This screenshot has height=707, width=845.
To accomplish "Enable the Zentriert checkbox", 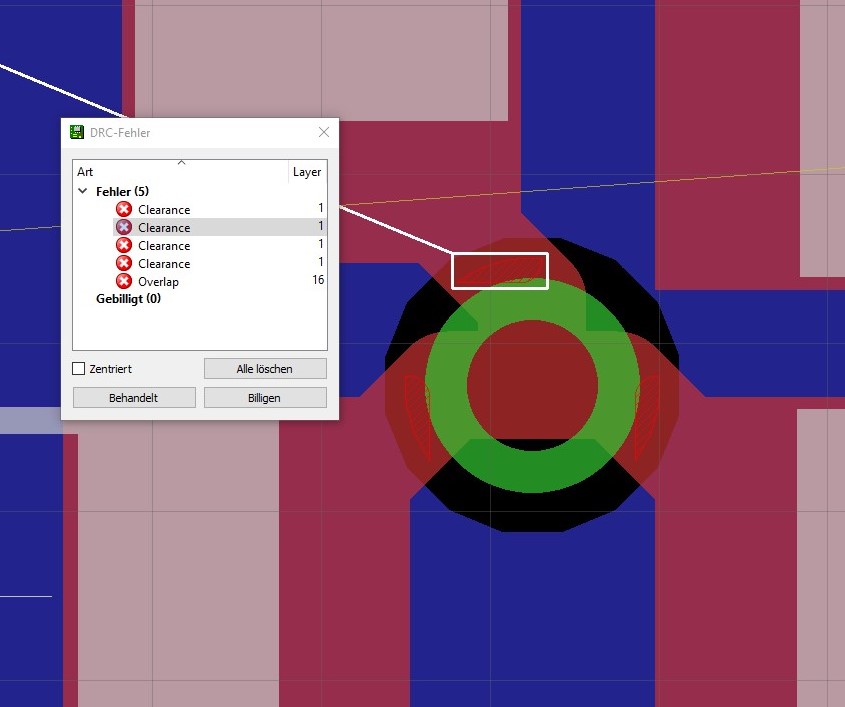I will pos(79,369).
